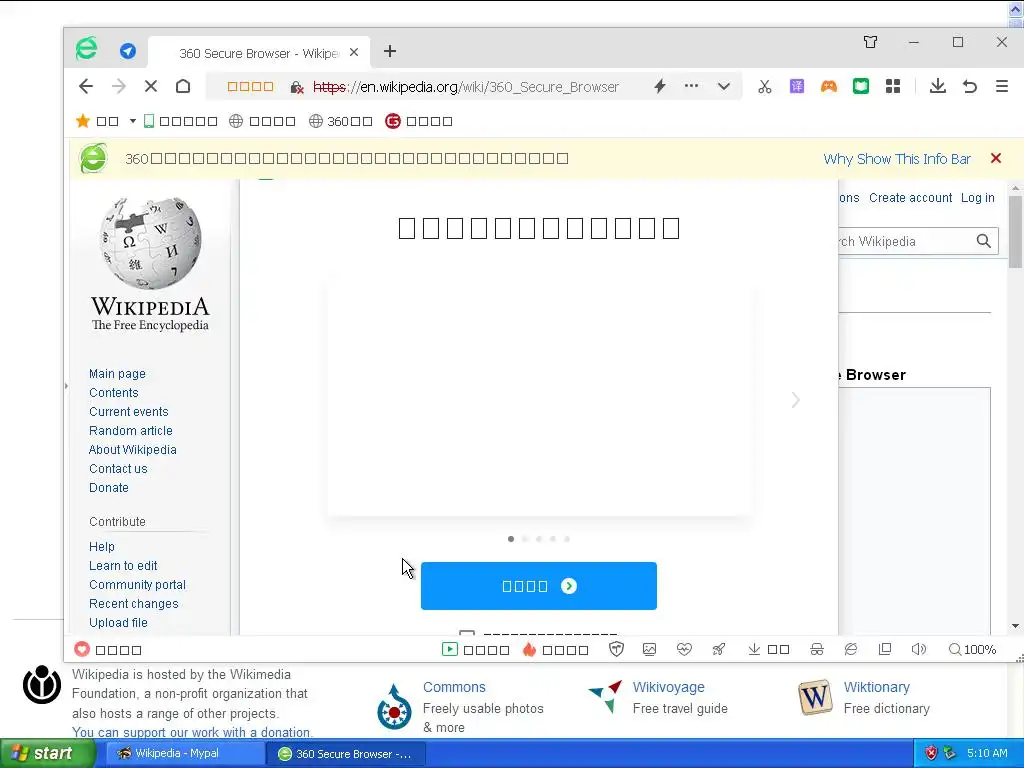This screenshot has height=768, width=1024.
Task: Click the picture icon in status bar
Action: 649,649
